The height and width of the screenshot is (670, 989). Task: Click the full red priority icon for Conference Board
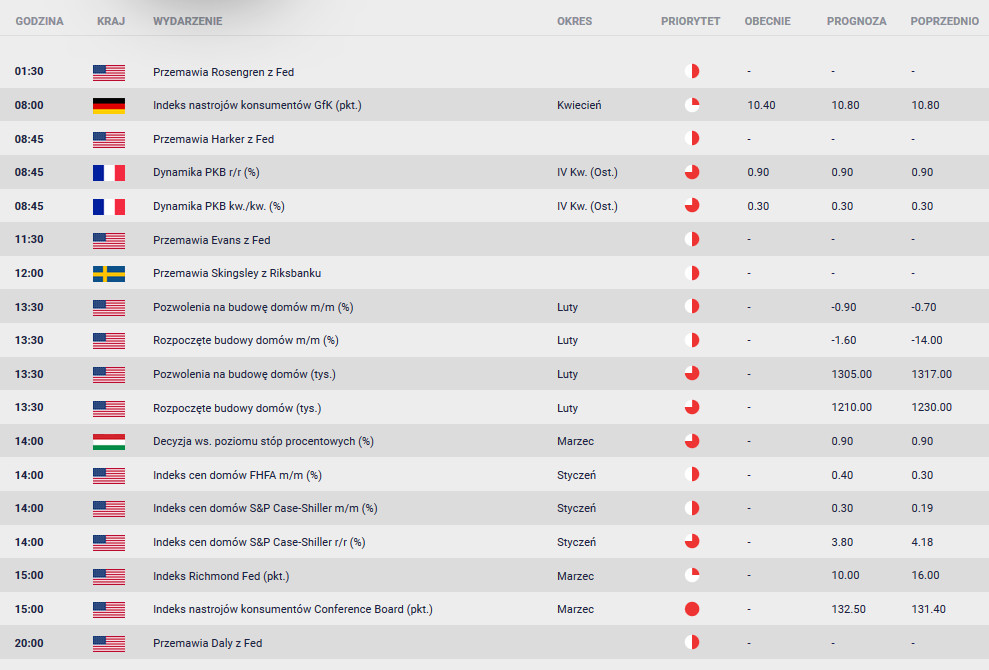(692, 609)
